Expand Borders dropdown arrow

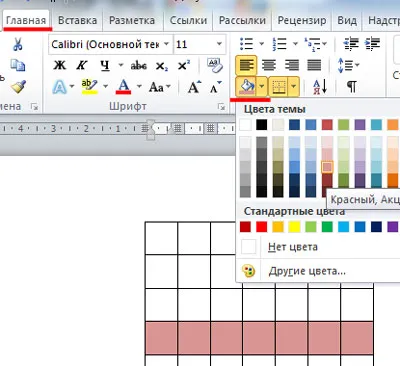coord(294,87)
